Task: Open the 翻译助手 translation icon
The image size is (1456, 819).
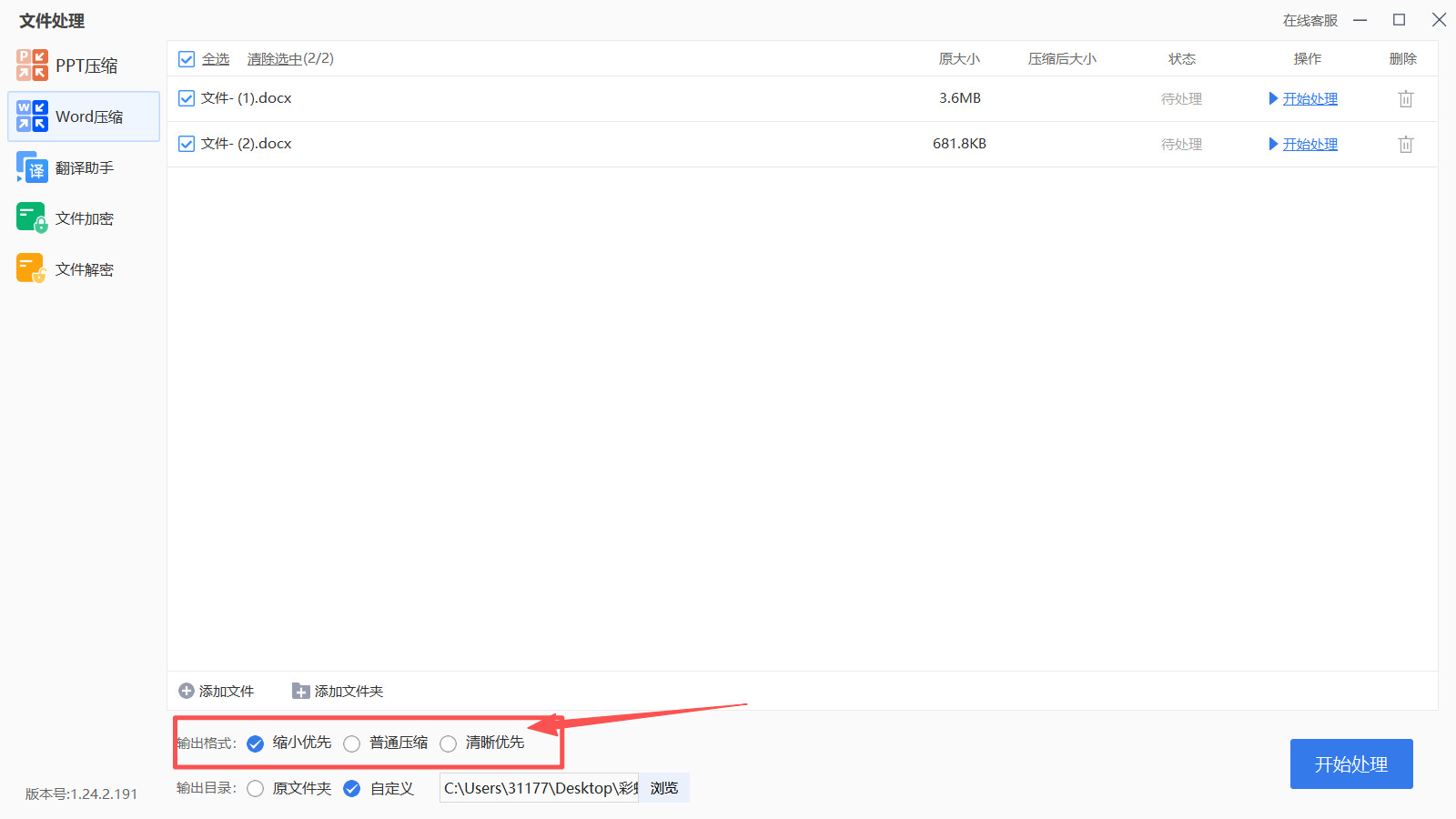Action: pos(32,167)
